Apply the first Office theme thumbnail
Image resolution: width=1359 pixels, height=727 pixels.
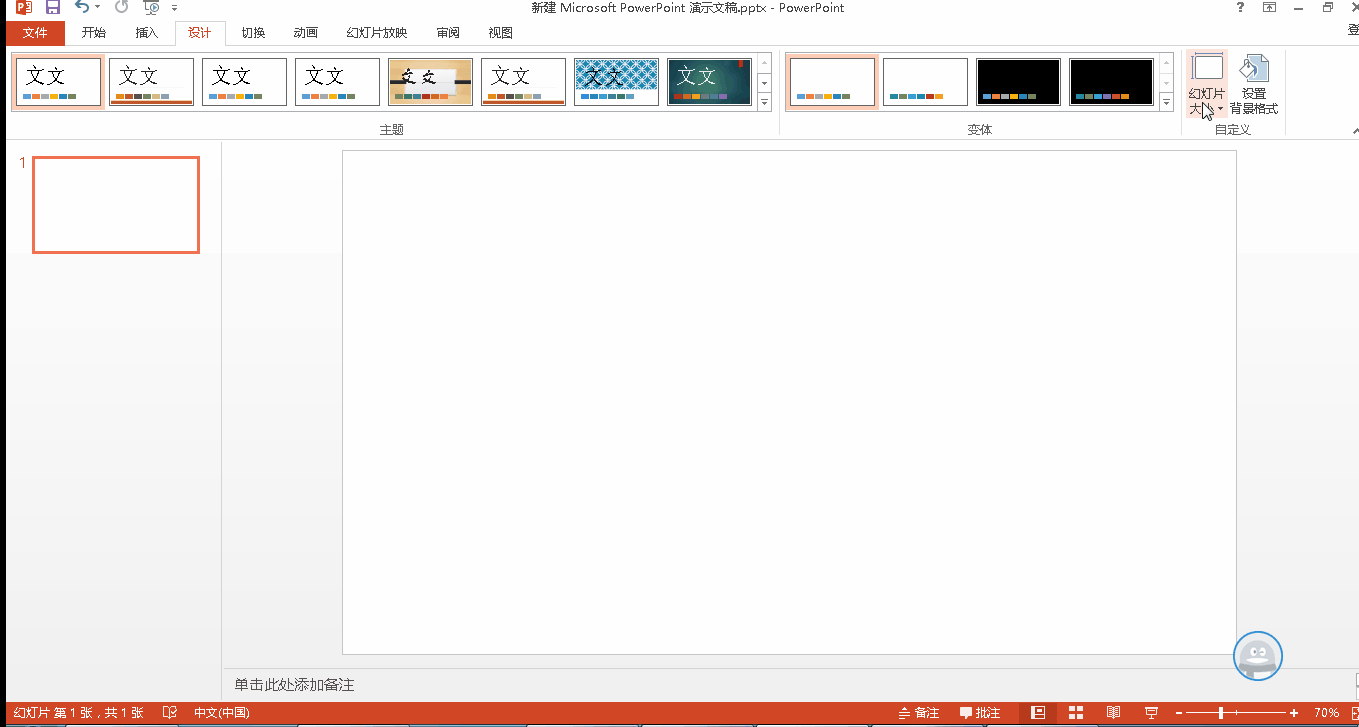click(x=58, y=82)
